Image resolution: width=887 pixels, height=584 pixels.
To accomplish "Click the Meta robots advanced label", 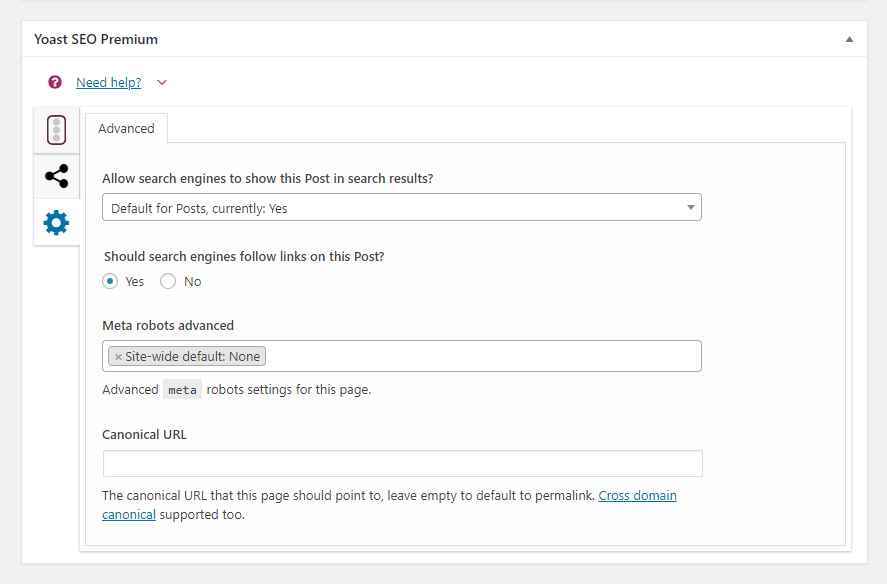I will (168, 325).
